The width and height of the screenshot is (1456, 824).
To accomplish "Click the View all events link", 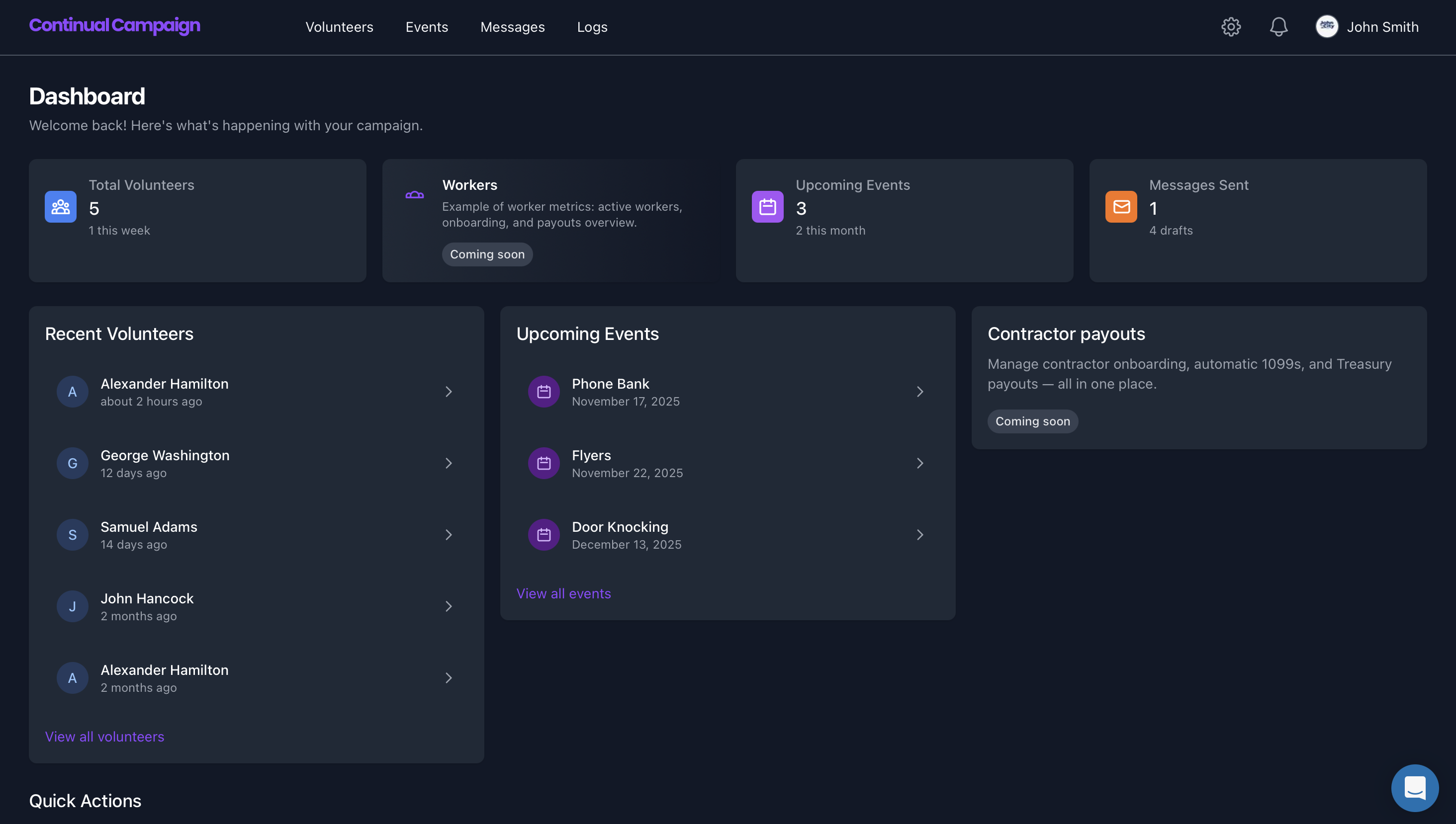I will point(563,593).
